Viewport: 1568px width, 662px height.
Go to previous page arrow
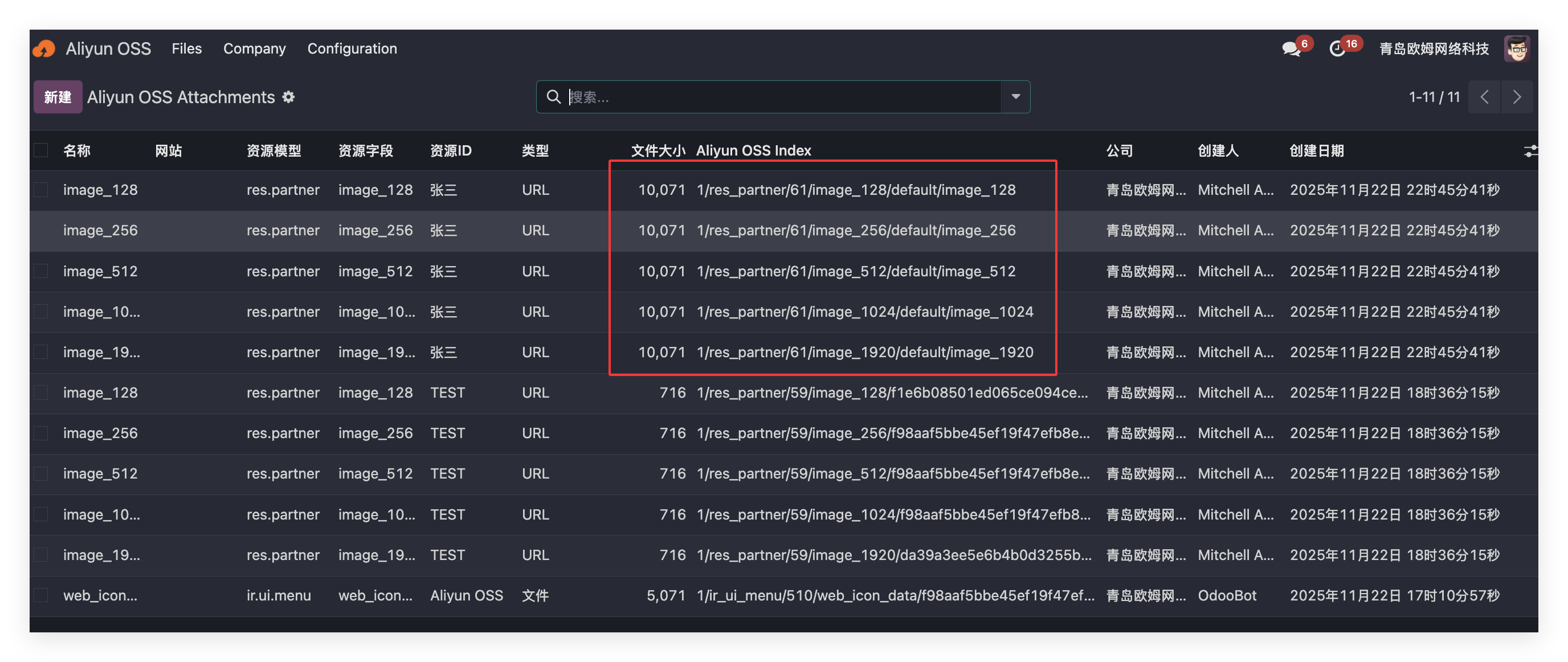point(1485,97)
